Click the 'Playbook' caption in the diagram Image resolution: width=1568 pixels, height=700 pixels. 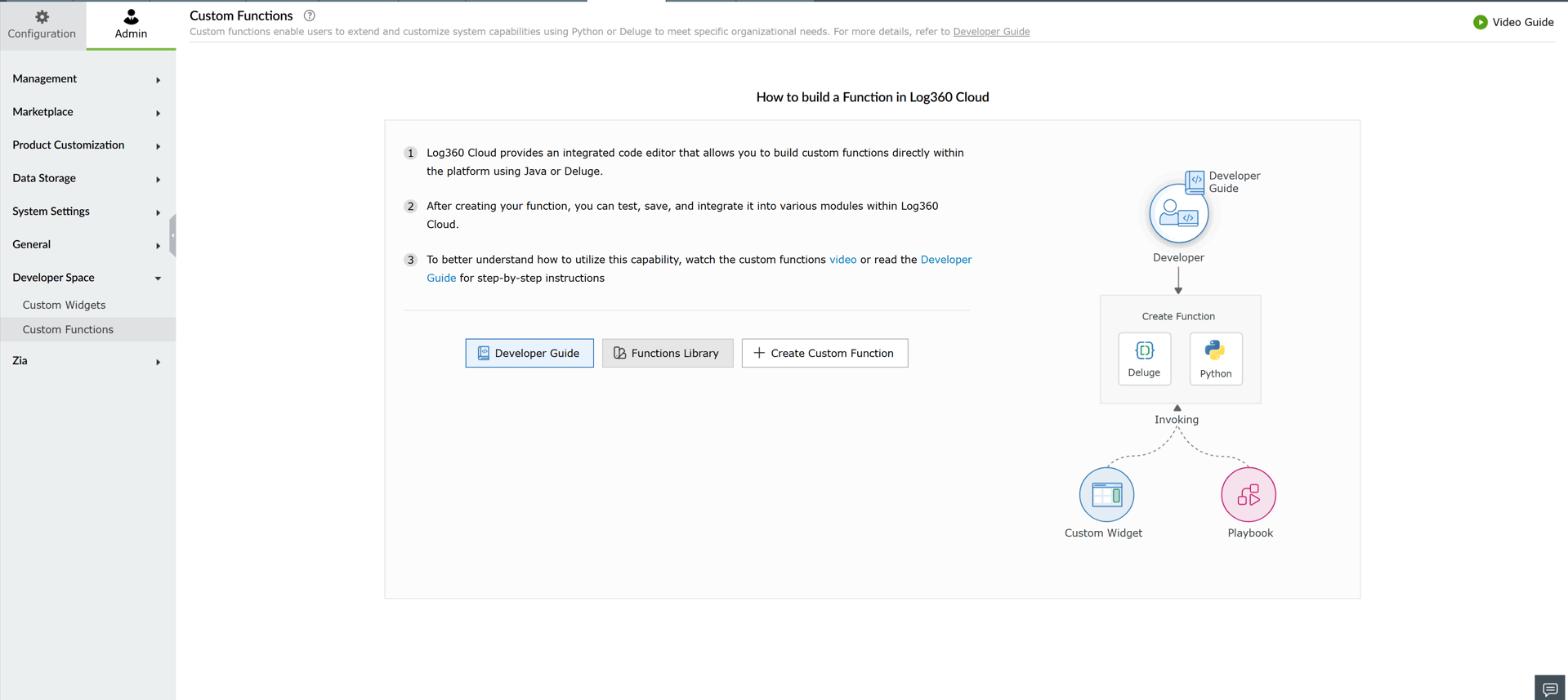1250,533
